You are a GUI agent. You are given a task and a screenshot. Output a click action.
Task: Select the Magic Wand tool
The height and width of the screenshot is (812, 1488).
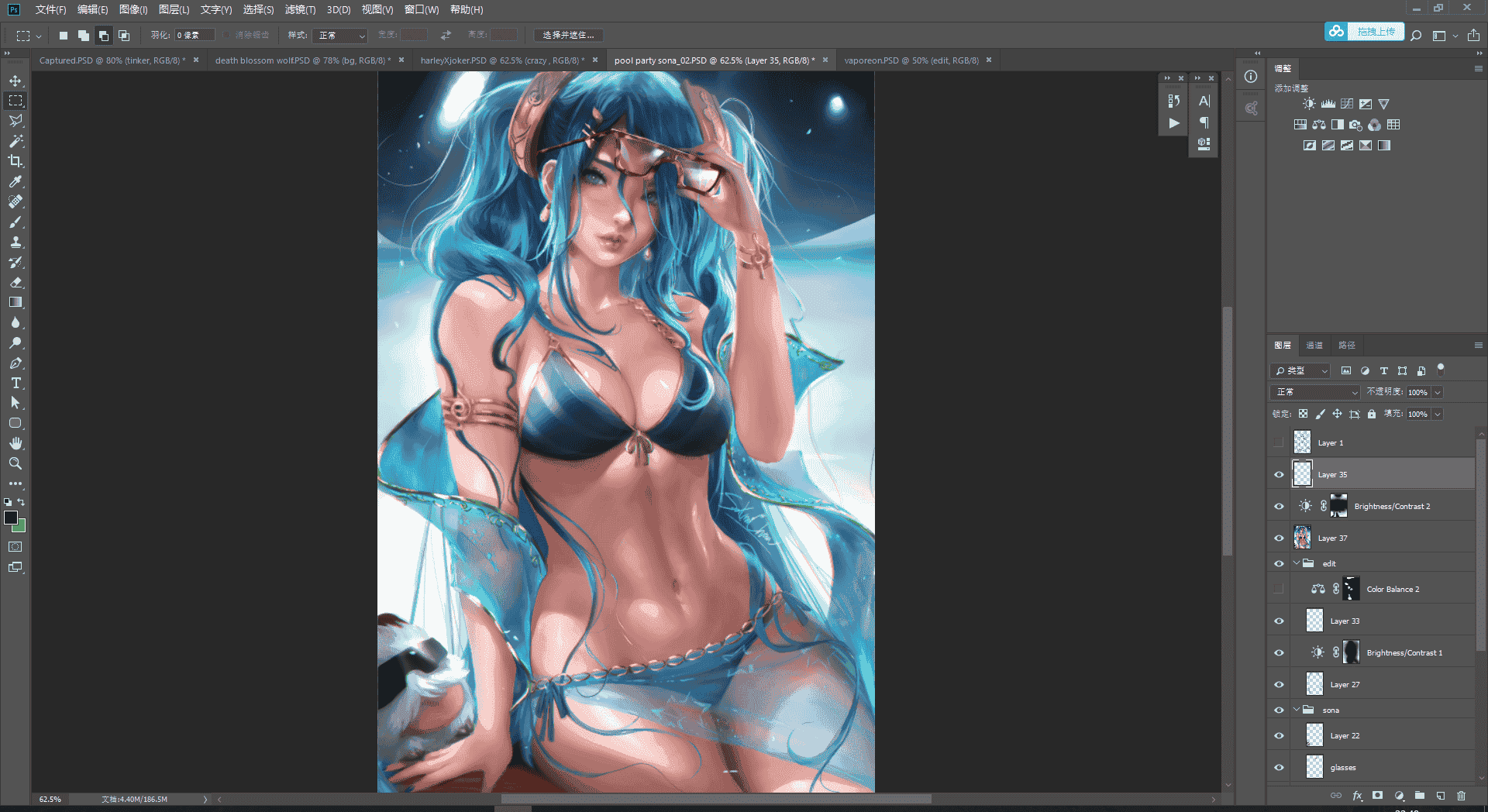15,141
